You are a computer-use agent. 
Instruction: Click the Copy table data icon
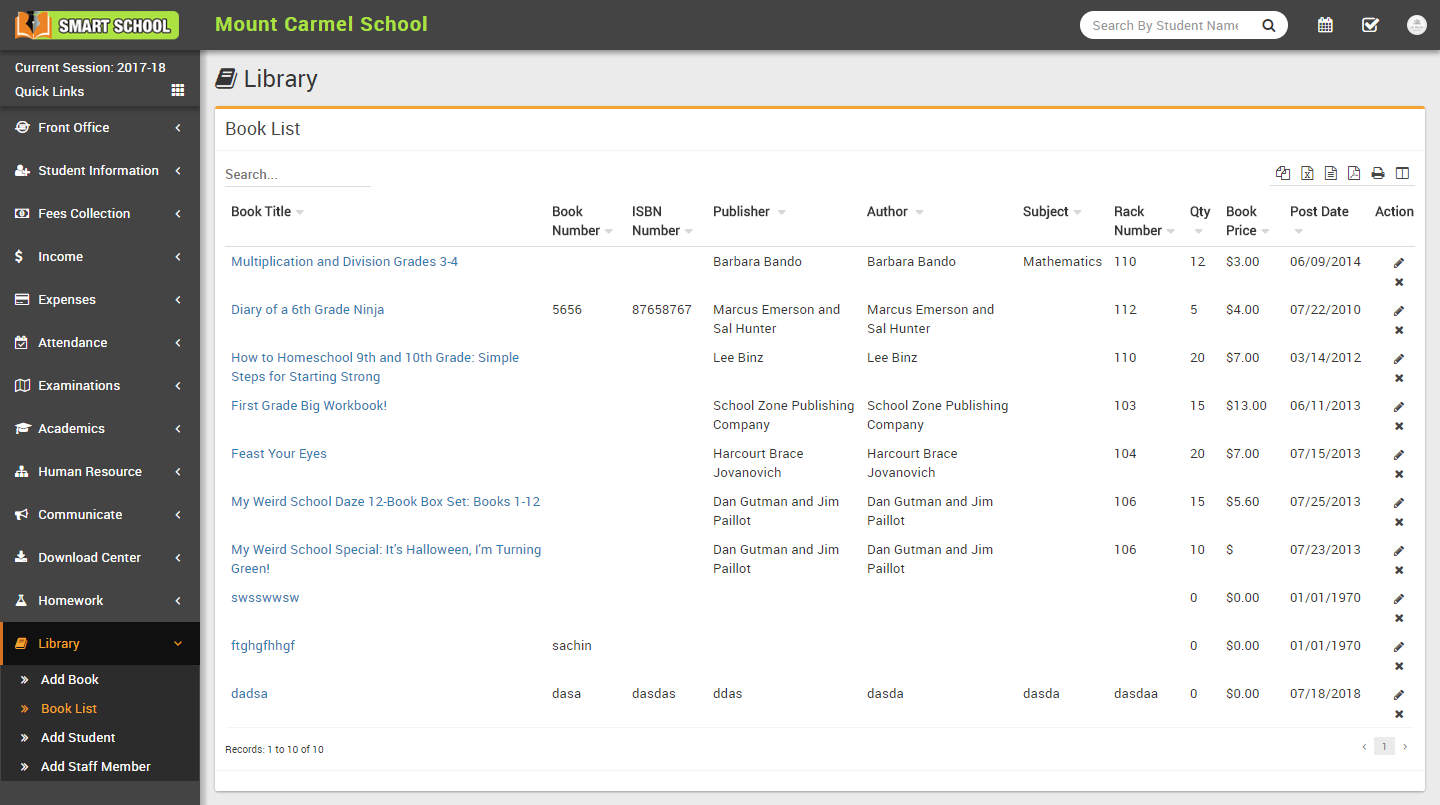point(1283,174)
